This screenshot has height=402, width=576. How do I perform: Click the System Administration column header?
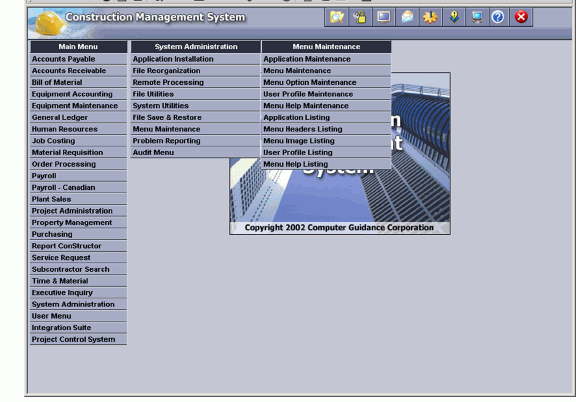(195, 47)
